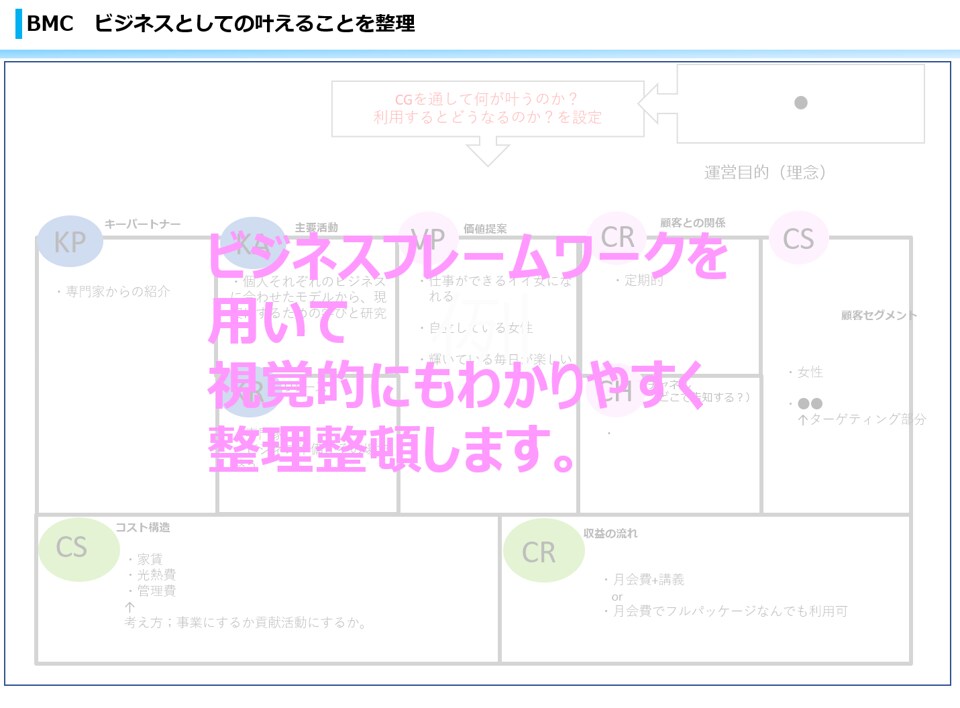Click the down-pointing block arrow under CG box
Screen dimensions: 960x708
coord(487,151)
